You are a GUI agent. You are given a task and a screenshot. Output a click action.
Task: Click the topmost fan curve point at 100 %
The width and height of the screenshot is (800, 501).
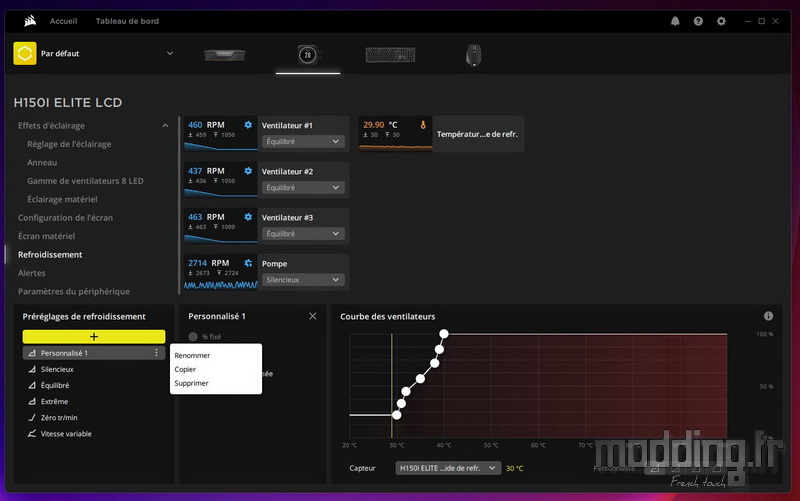click(x=444, y=334)
